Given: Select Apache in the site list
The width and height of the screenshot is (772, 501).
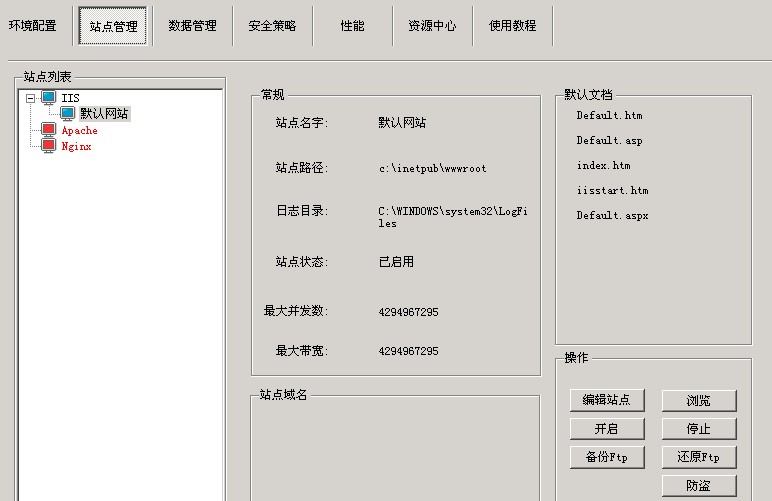Looking at the screenshot, I should 79,130.
